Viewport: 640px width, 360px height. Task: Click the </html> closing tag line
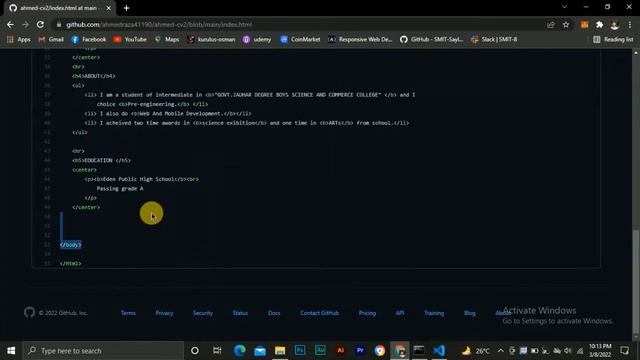coord(71,264)
